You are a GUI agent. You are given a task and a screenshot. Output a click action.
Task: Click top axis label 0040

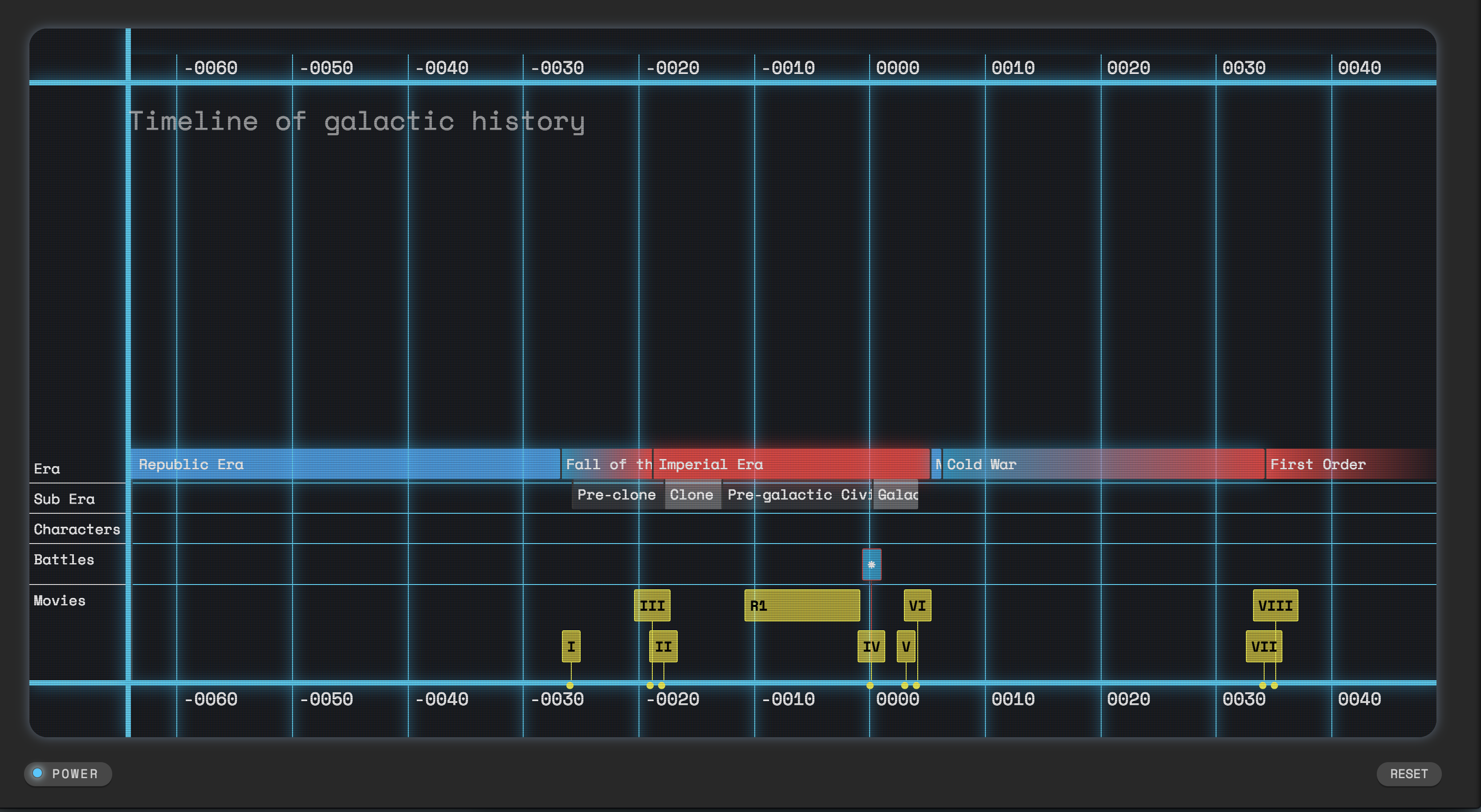click(x=1360, y=68)
